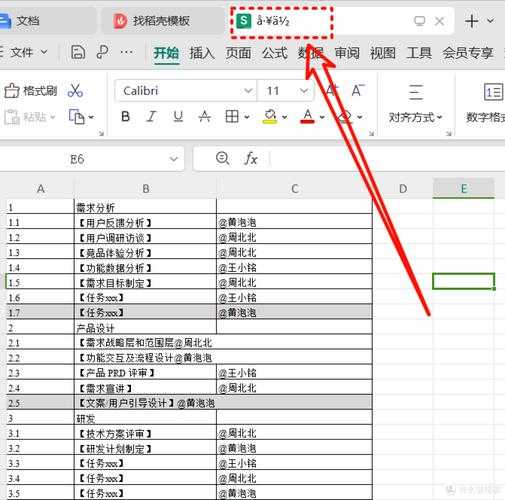The width and height of the screenshot is (505, 500).
Task: Open the Name Box E6 dropdown
Action: click(x=174, y=159)
